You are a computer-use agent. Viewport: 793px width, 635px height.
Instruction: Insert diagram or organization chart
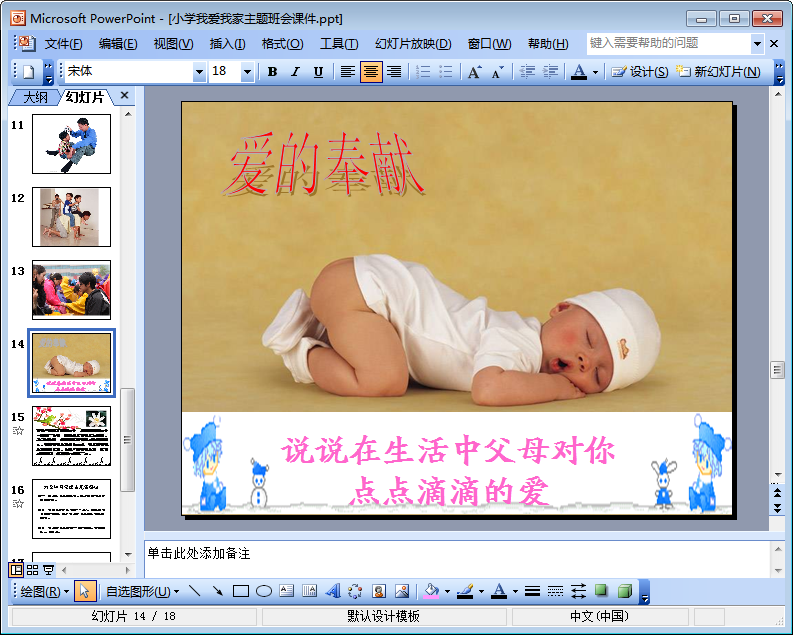pyautogui.click(x=356, y=591)
